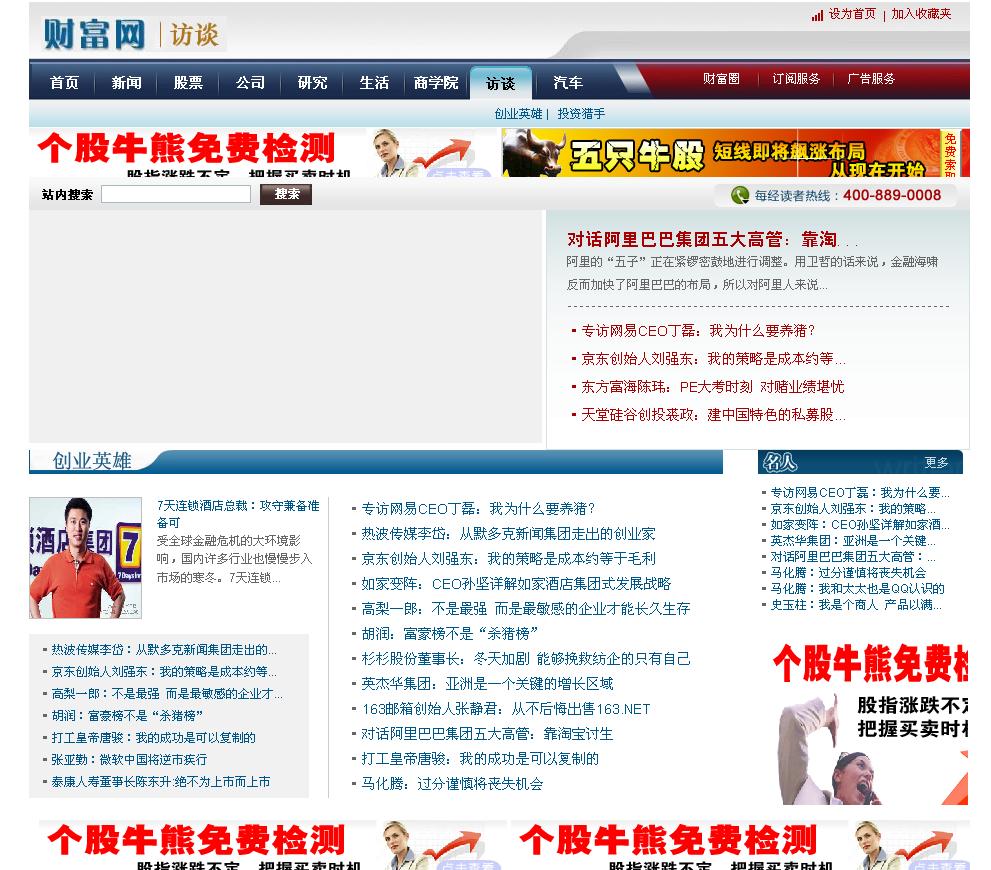Viewport: 991px width, 870px height.
Task: Open the 生活 navigation tab
Action: coord(374,83)
